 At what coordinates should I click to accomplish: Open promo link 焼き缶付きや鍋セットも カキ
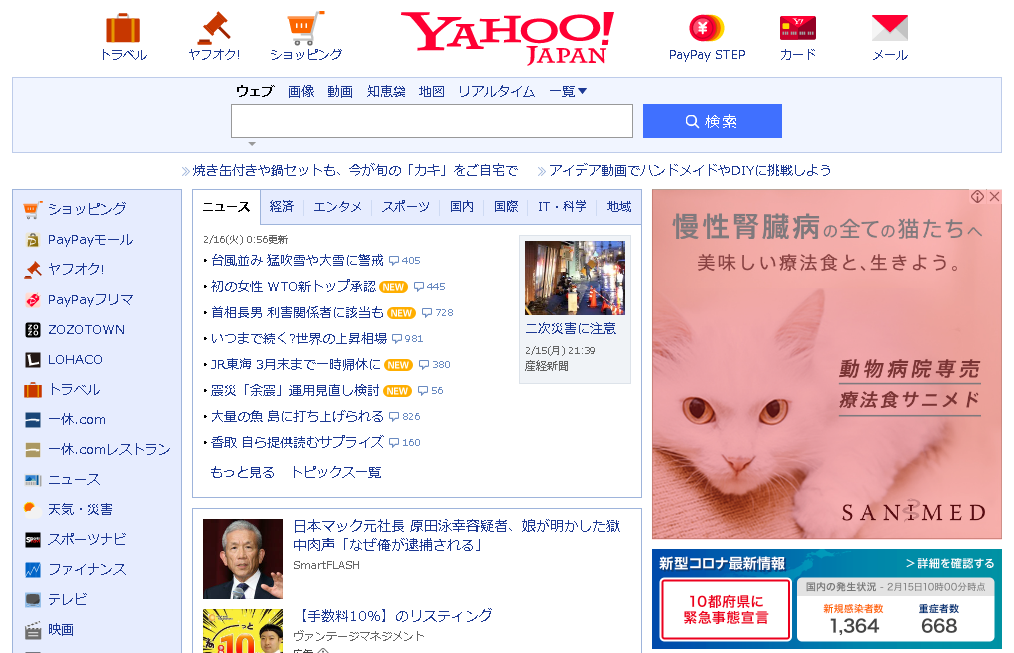tap(355, 171)
